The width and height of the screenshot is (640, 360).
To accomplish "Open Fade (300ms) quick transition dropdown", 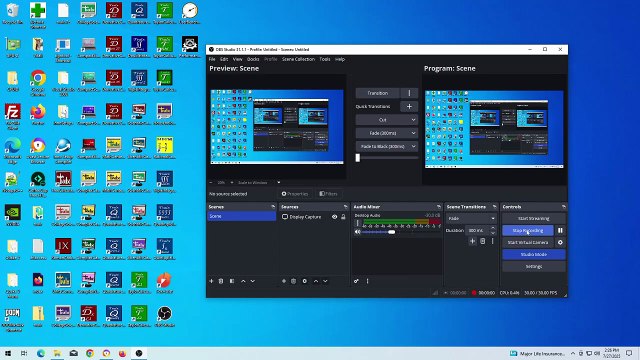I will click(x=387, y=133).
